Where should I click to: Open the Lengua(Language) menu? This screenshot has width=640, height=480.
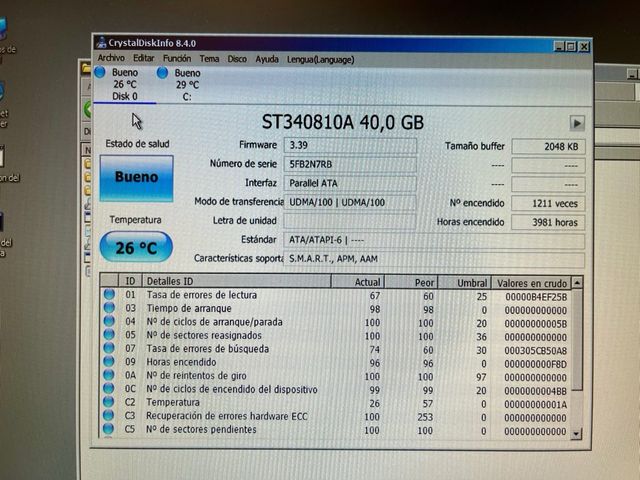tap(320, 60)
